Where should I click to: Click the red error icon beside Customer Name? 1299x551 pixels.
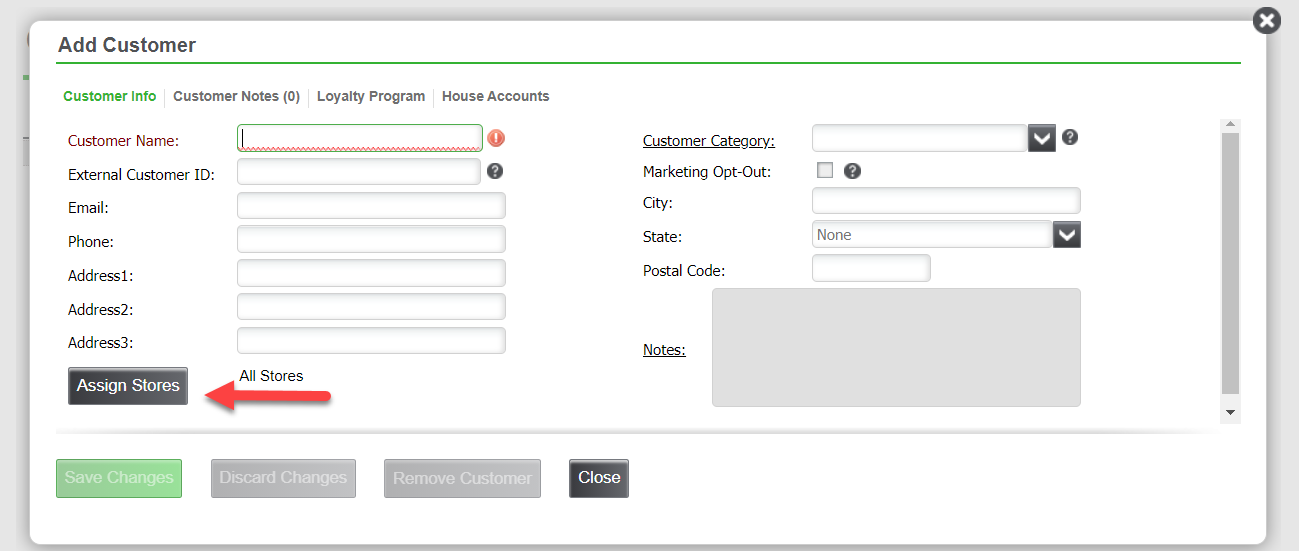point(496,138)
